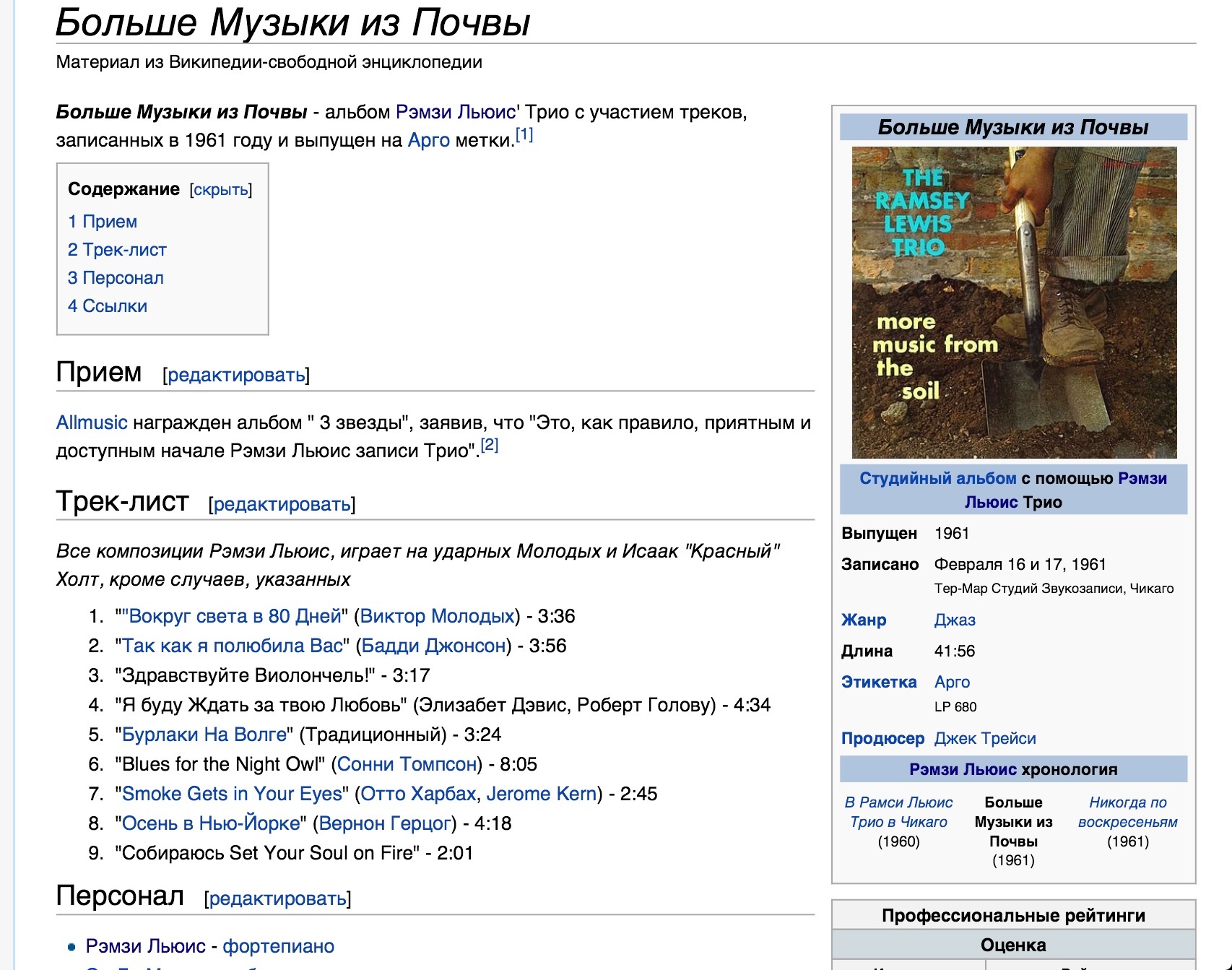
Task: Open producer Джек Трейси link
Action: point(985,738)
